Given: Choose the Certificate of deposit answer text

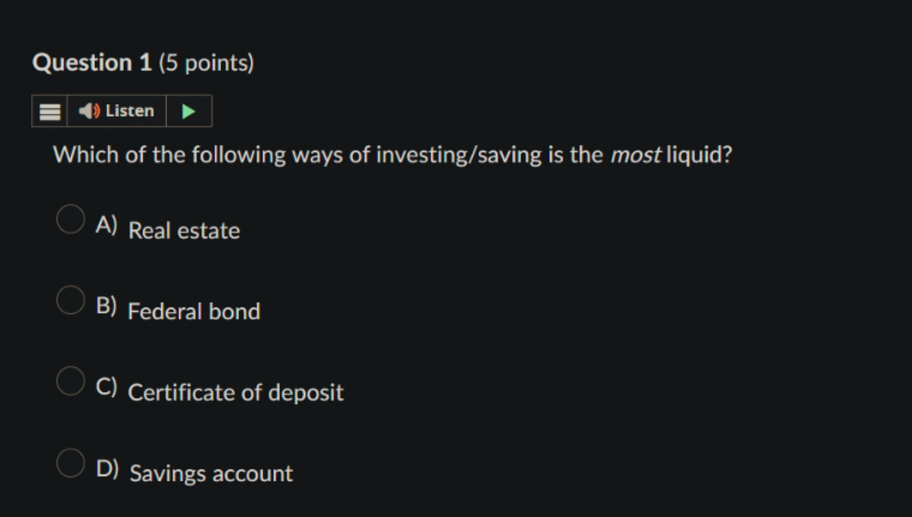Looking at the screenshot, I should click(x=236, y=393).
